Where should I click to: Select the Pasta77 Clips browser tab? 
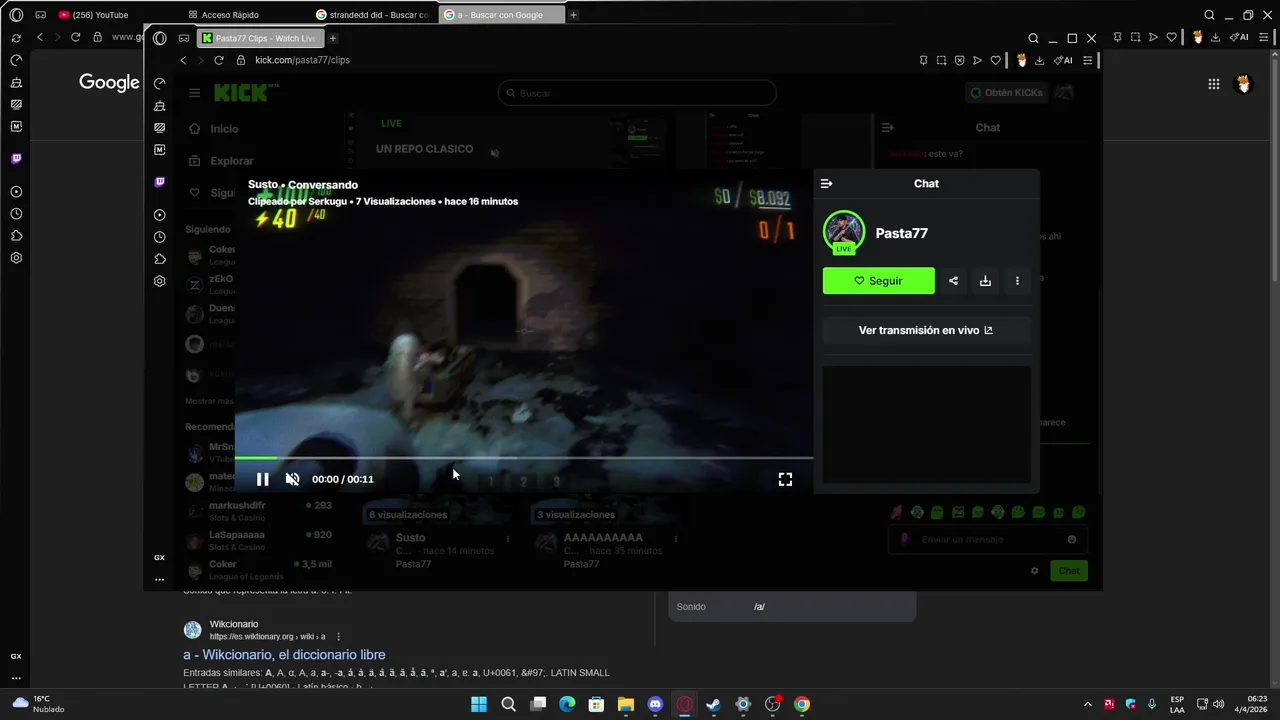(259, 38)
